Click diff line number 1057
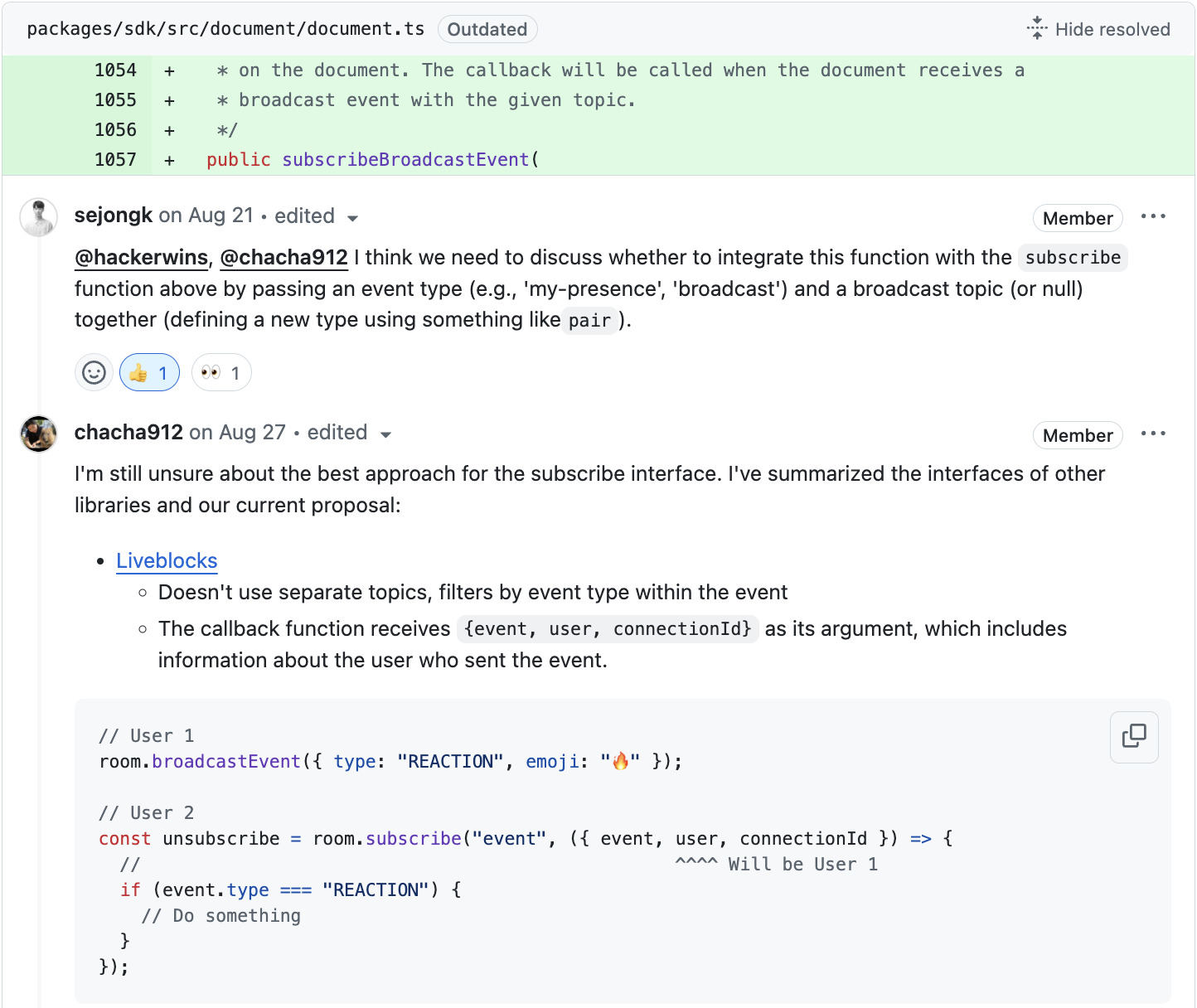 click(x=115, y=160)
